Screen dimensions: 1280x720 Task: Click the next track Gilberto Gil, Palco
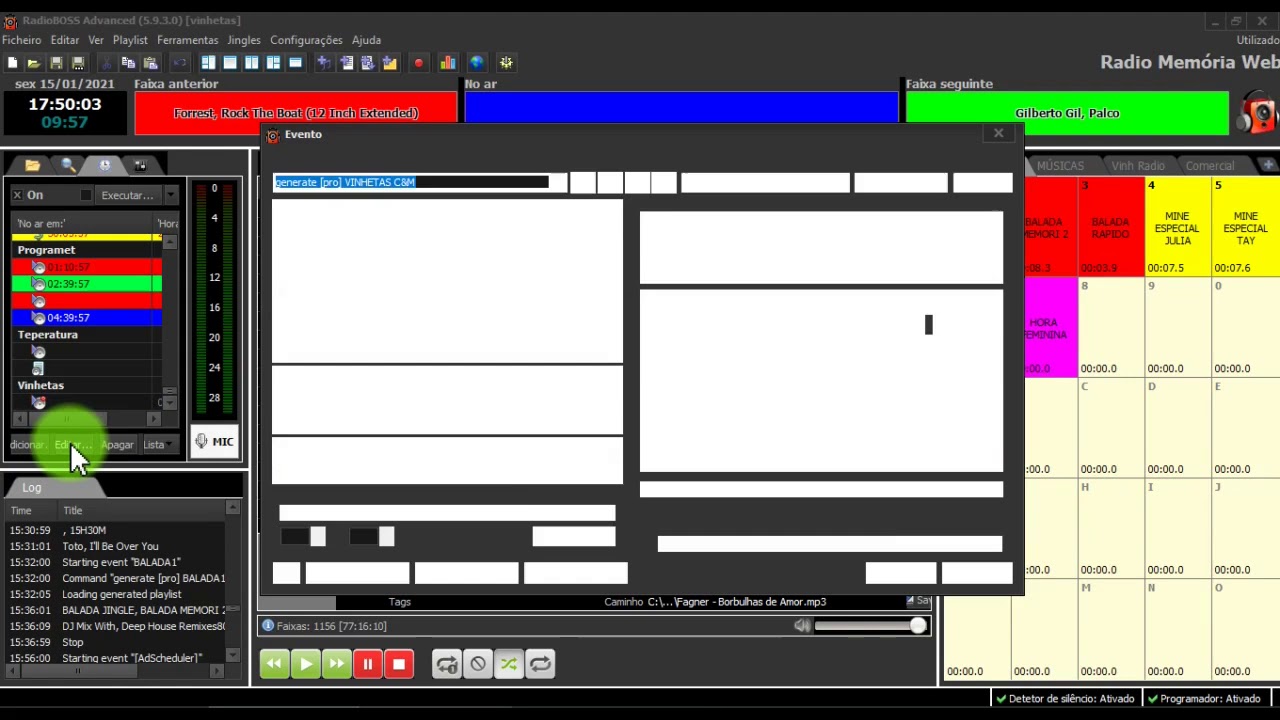1067,113
